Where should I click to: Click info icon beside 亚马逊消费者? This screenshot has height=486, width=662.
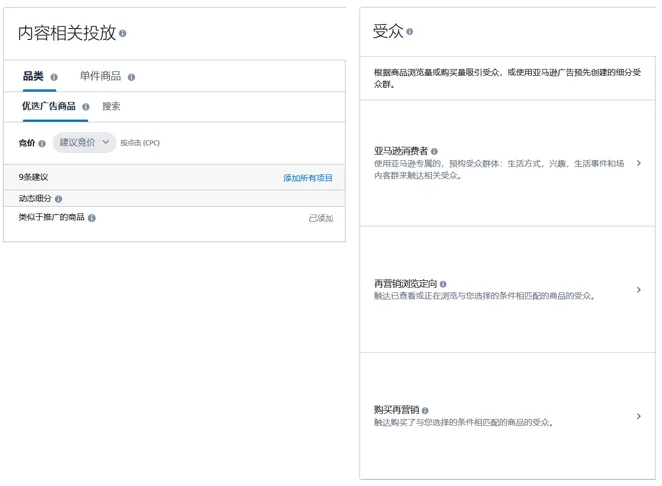[x=434, y=152]
